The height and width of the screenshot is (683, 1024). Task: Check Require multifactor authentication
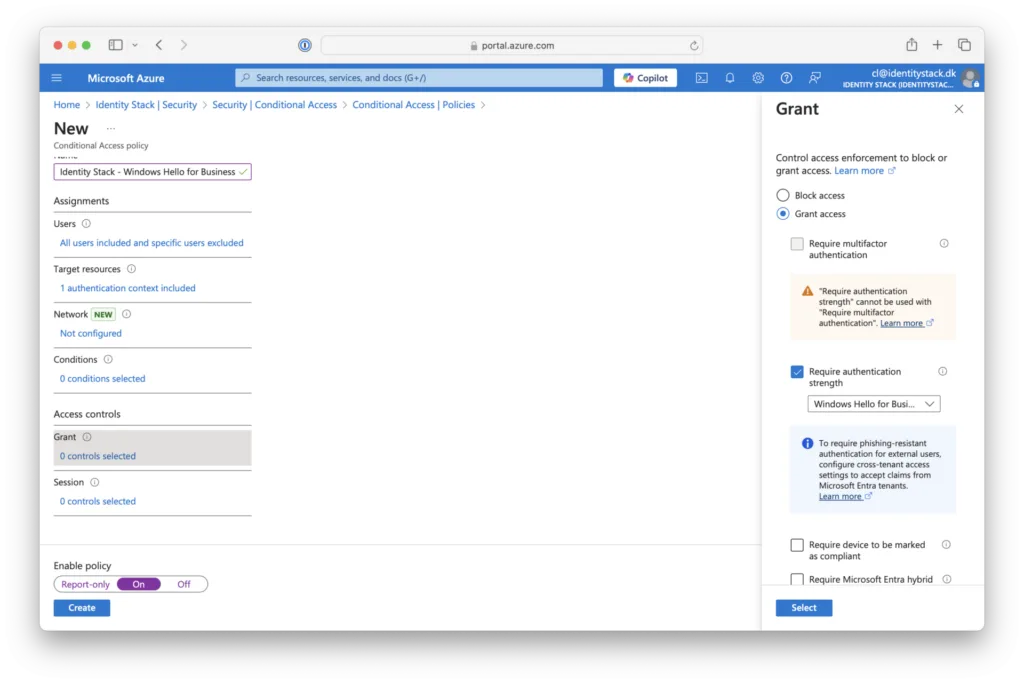coord(797,244)
